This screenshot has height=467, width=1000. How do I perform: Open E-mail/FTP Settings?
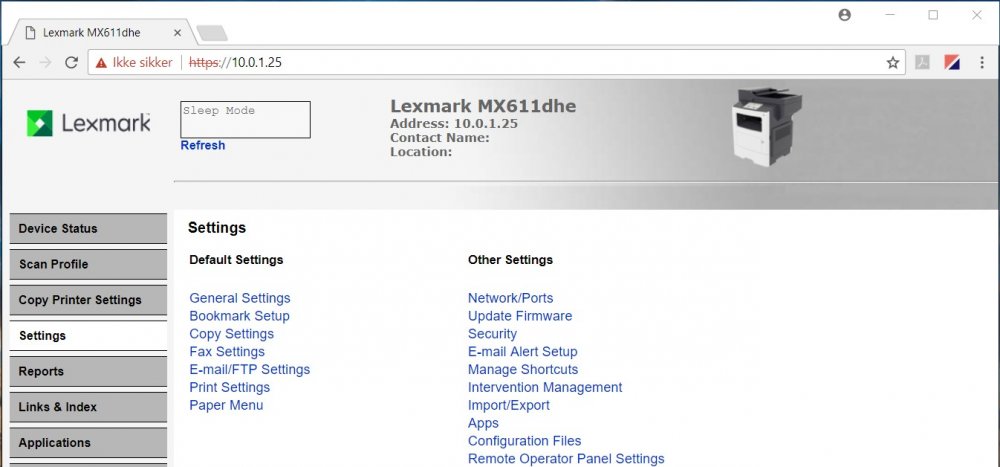coord(249,369)
